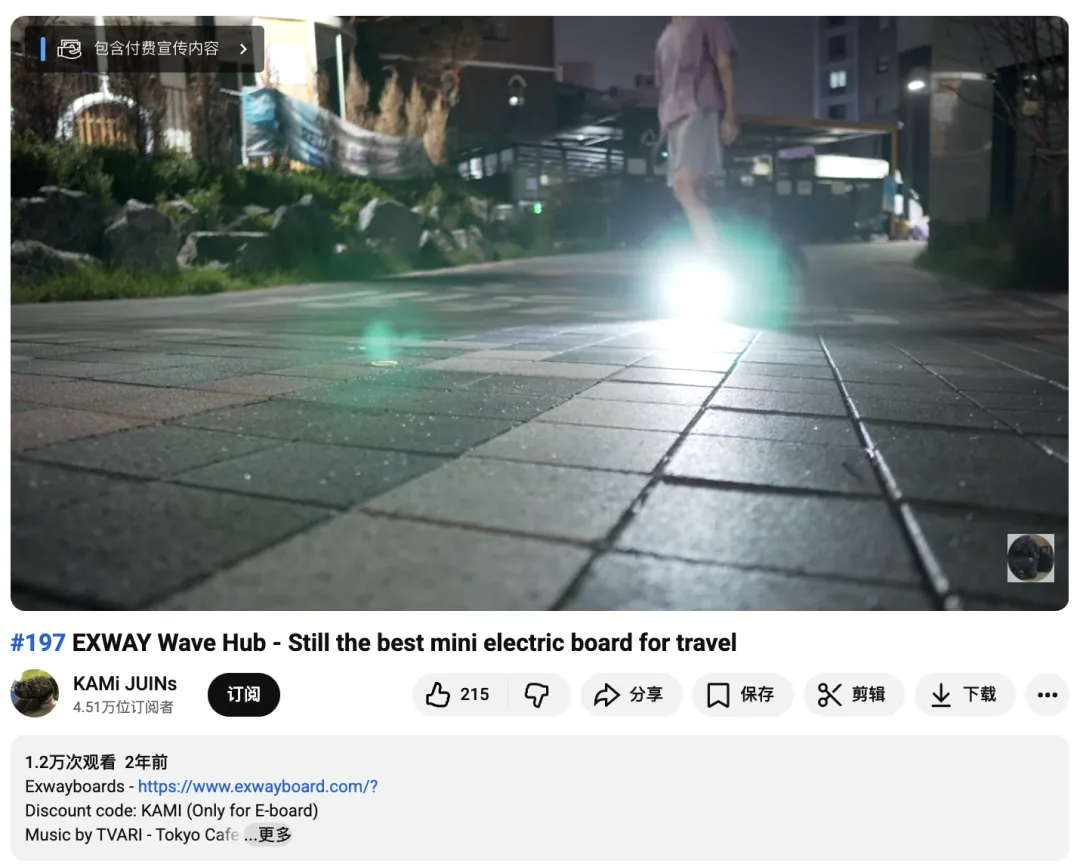Screen dimensions: 1080x867
Task: Click the channel watermark in video corner
Action: [x=1030, y=558]
